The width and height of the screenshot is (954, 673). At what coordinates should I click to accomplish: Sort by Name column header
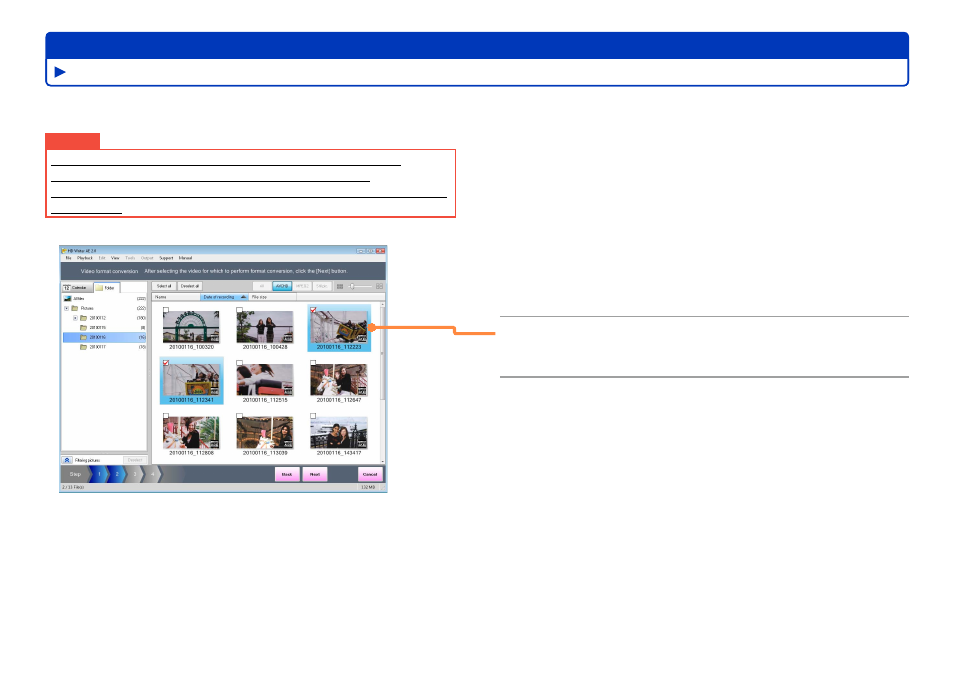tap(176, 297)
